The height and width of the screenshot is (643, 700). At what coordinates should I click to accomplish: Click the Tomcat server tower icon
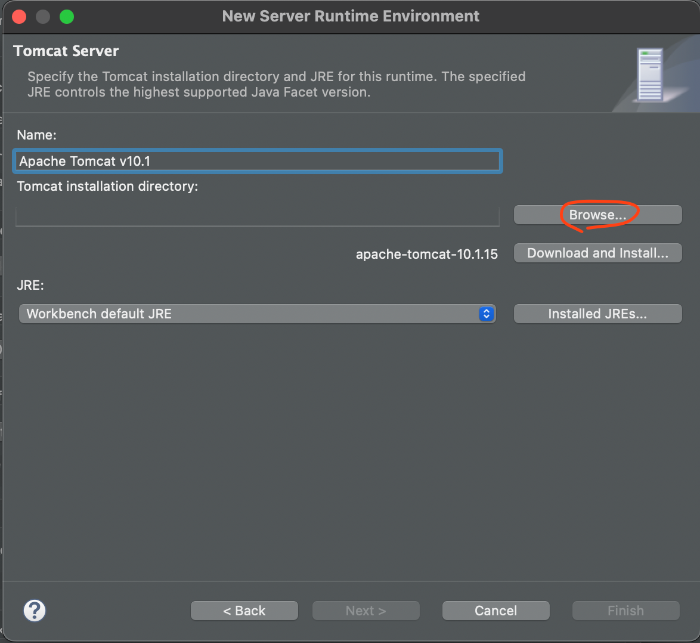[650, 75]
